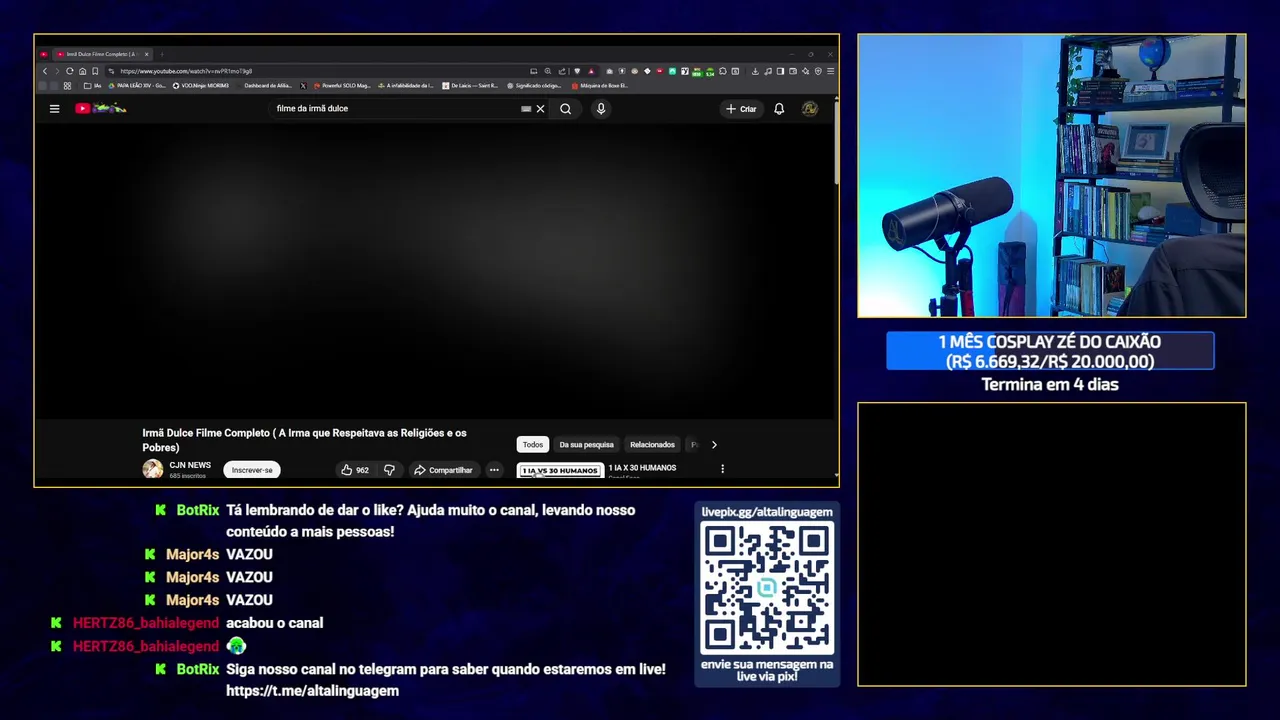Open the 1 IA X 30 HUMANOS video title
This screenshot has width=1280, height=720.
[642, 468]
